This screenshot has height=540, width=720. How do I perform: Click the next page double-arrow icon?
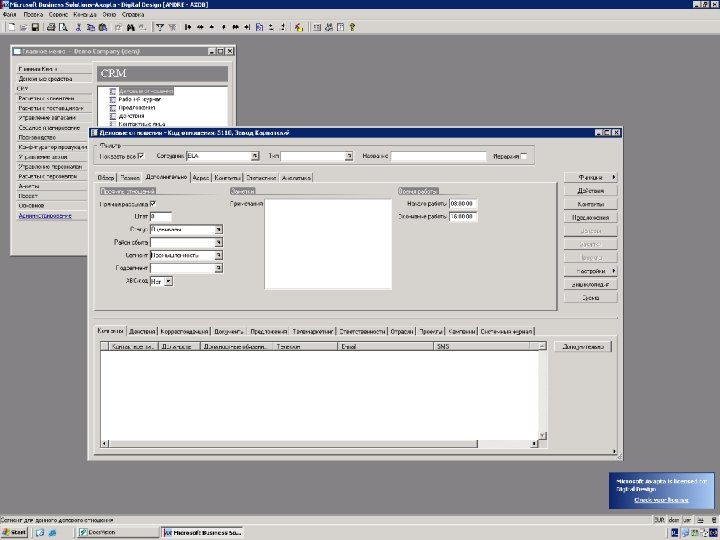tap(236, 28)
